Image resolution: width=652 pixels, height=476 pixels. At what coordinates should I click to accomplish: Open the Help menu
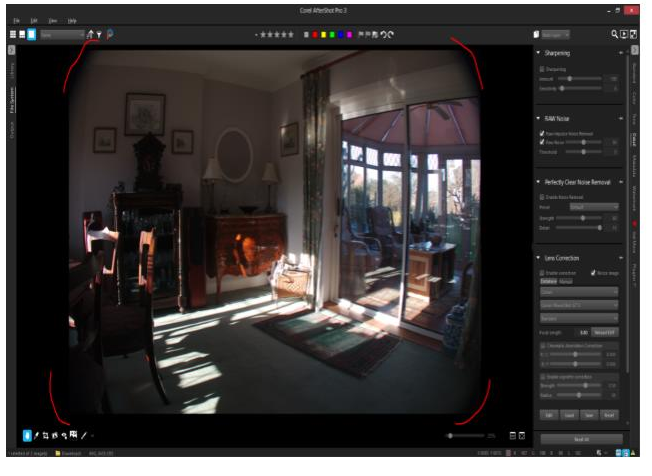pos(72,20)
